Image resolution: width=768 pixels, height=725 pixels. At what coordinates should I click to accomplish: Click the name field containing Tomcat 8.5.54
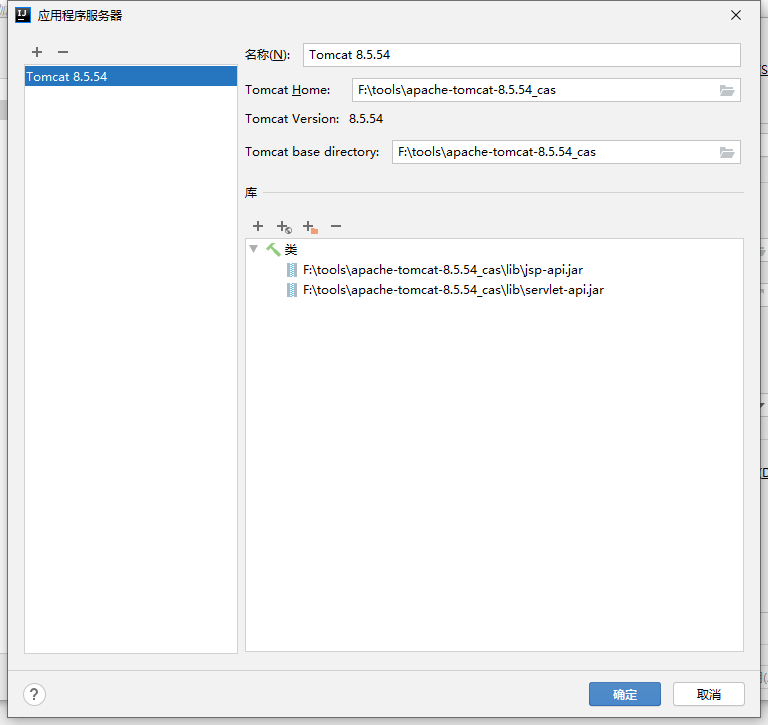coord(522,55)
